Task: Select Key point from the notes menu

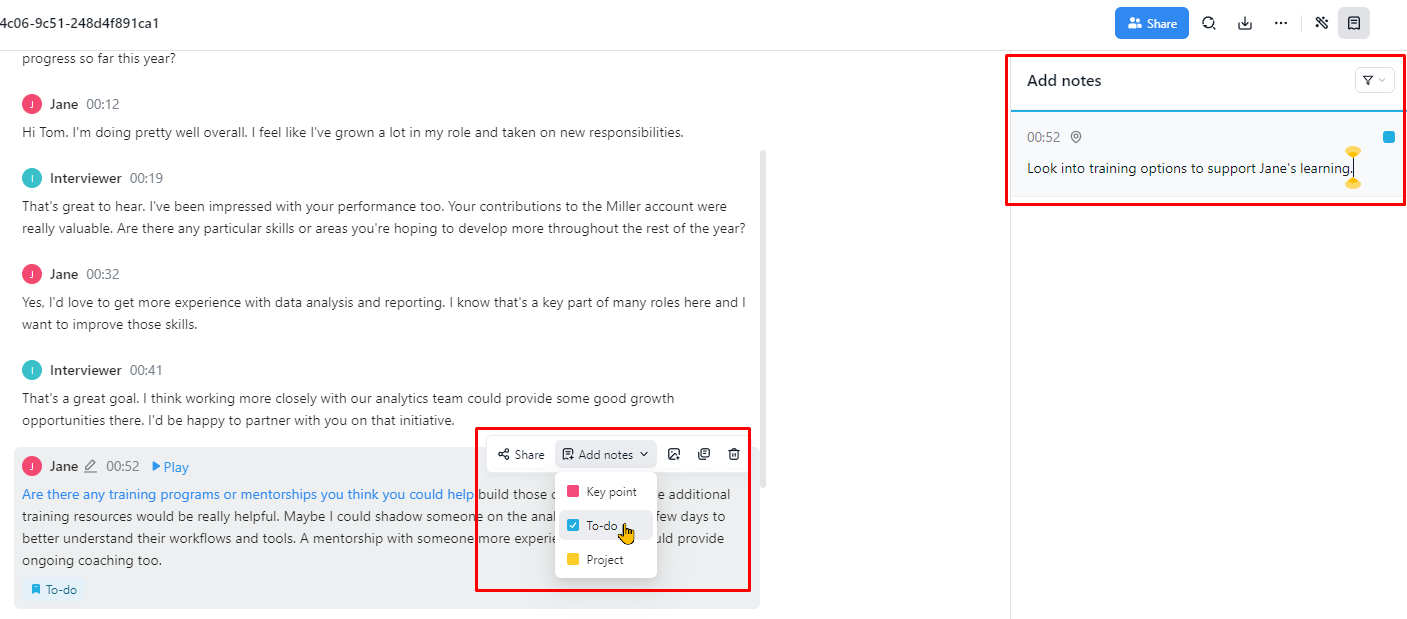Action: coord(605,492)
